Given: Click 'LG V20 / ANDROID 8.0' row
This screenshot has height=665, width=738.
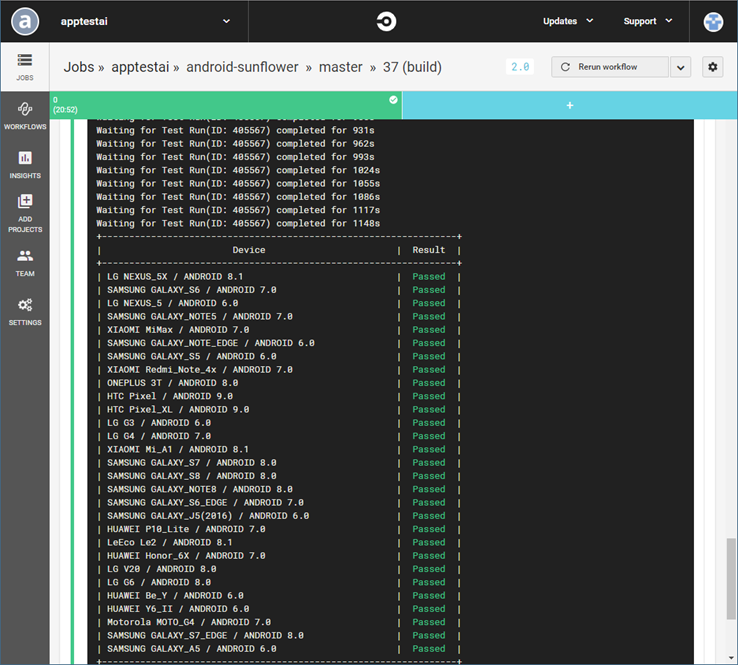Looking at the screenshot, I should 279,569.
